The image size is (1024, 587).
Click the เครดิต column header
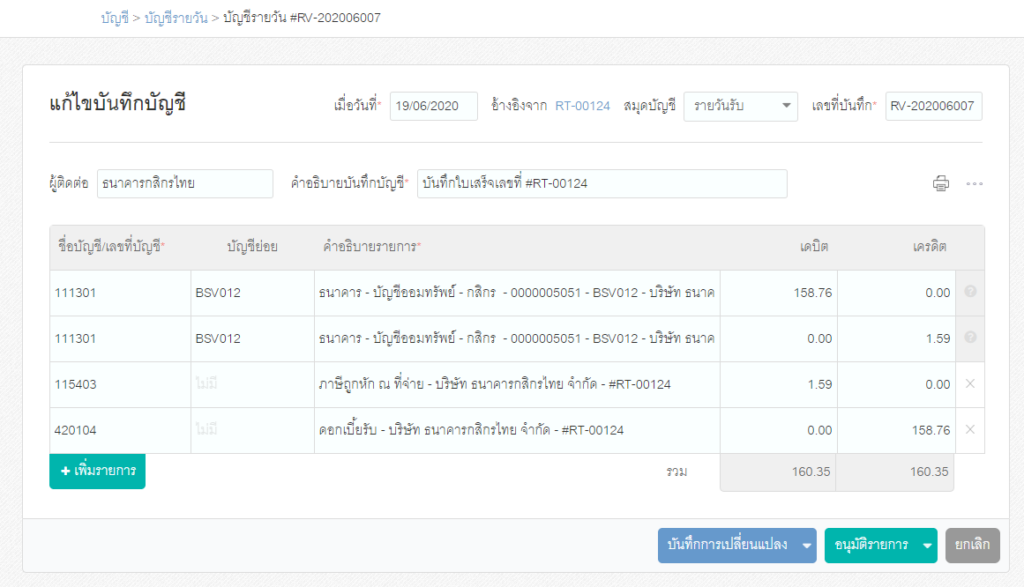pyautogui.click(x=929, y=247)
